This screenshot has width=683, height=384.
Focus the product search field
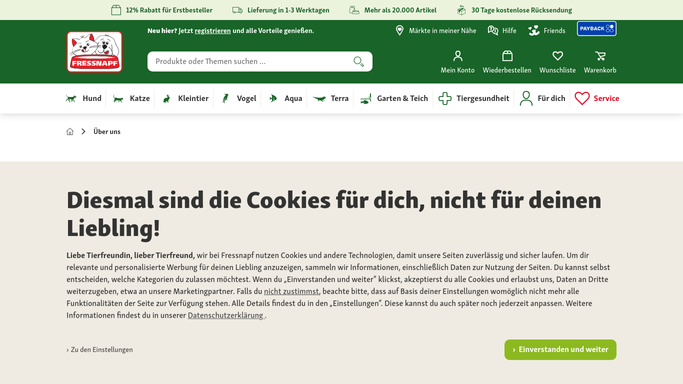[253, 61]
